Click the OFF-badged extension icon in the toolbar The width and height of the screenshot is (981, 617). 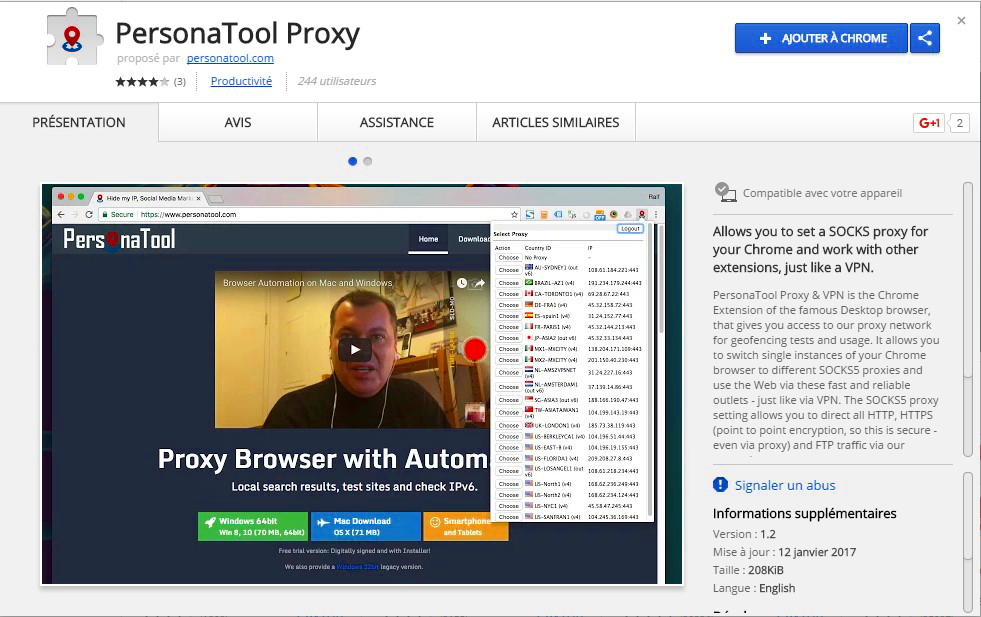tap(600, 214)
